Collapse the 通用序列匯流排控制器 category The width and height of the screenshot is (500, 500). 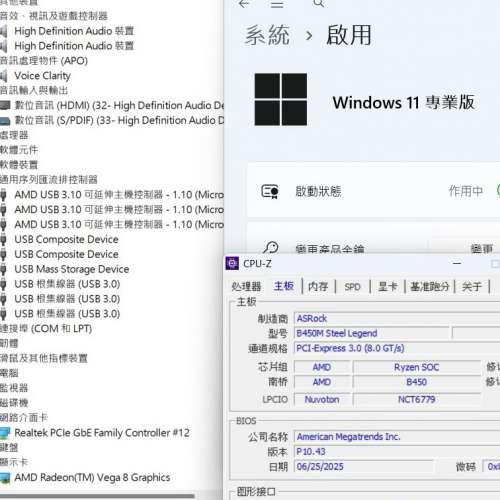point(49,180)
